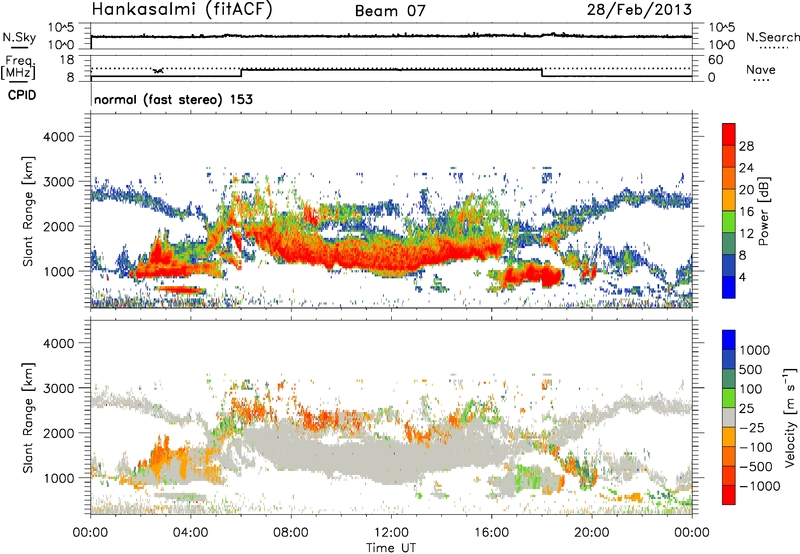800x554 pixels.
Task: Click the 'Power [dB]' colorbar label
Action: coord(763,211)
